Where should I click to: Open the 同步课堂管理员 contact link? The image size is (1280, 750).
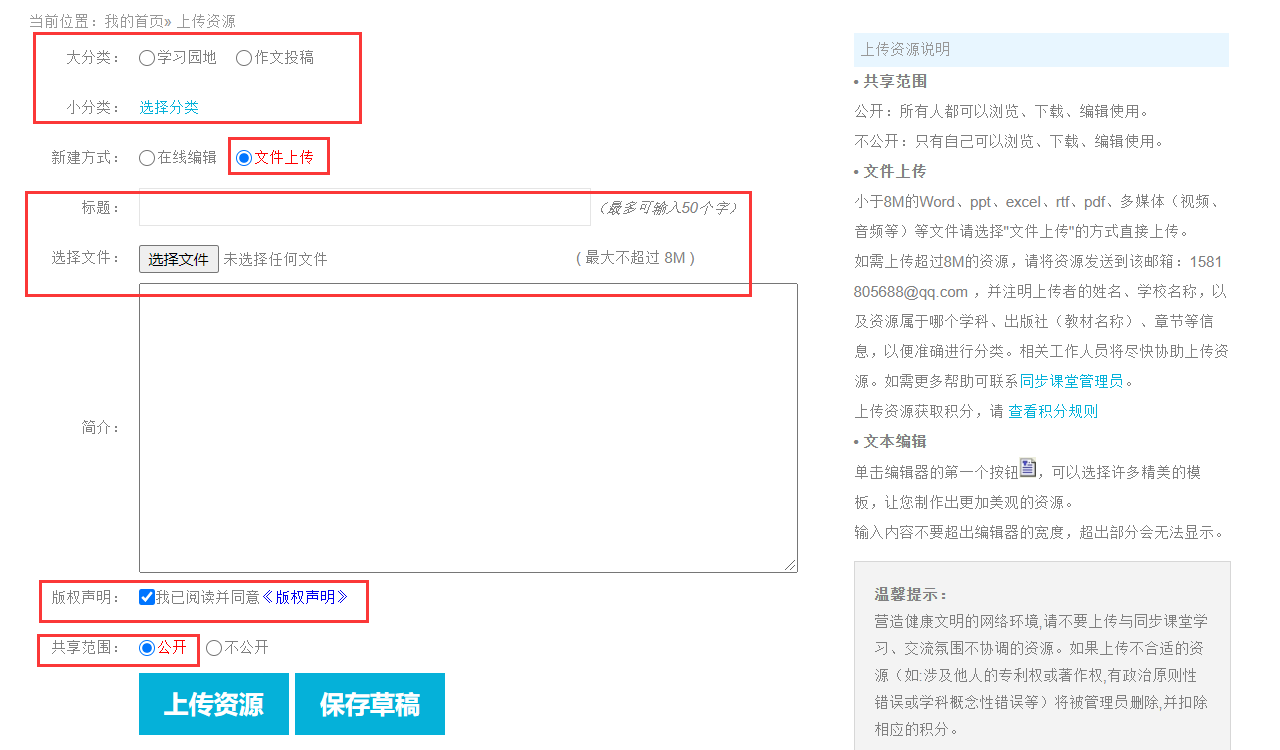[x=1071, y=381]
